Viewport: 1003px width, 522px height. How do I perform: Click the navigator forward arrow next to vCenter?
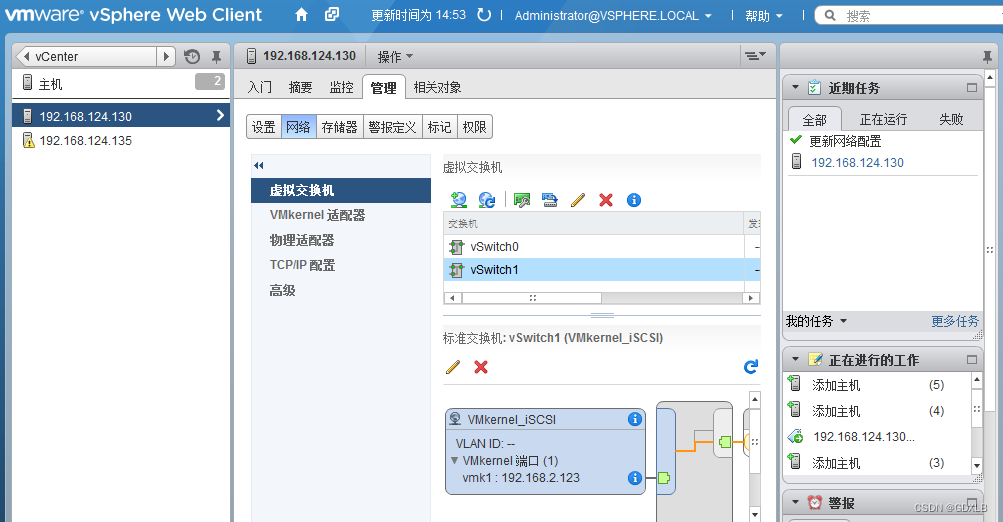[x=166, y=56]
